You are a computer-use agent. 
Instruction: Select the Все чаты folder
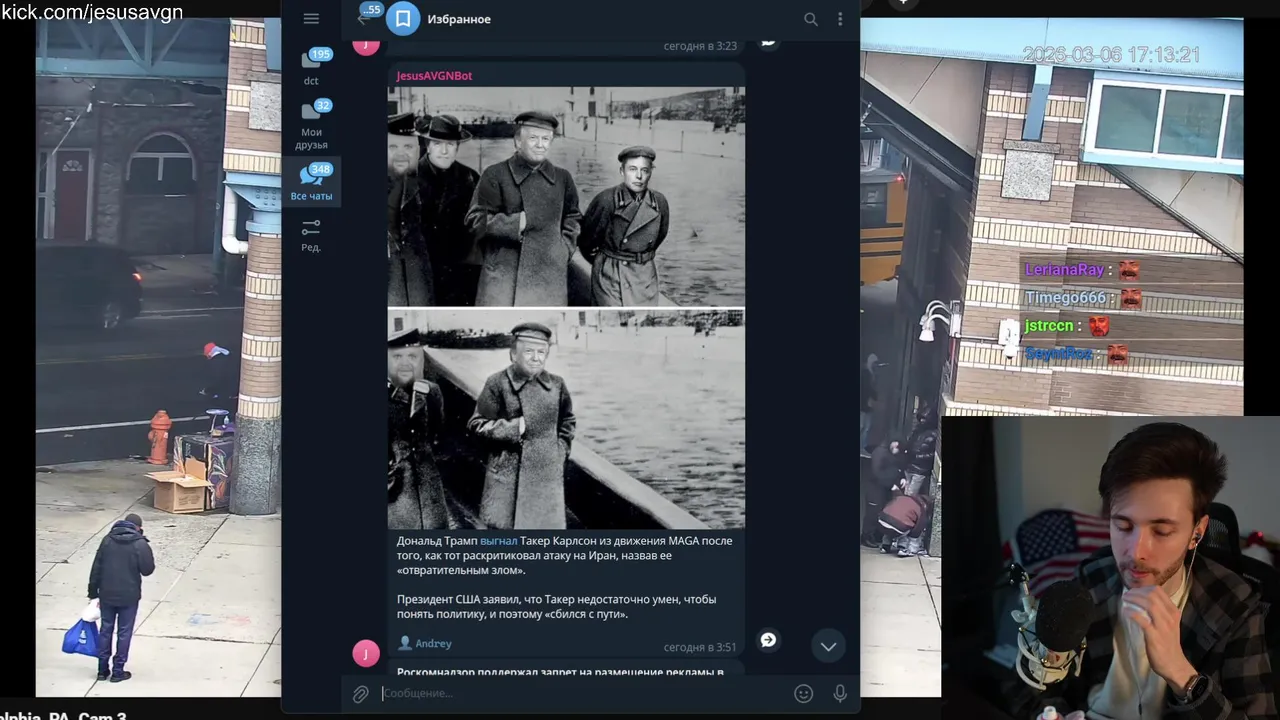(x=311, y=182)
